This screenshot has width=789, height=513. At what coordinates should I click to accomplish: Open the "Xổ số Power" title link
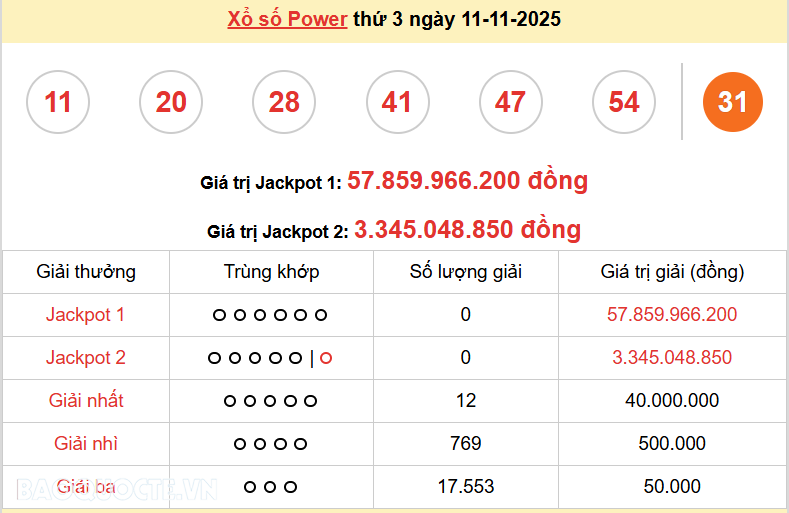tap(287, 19)
